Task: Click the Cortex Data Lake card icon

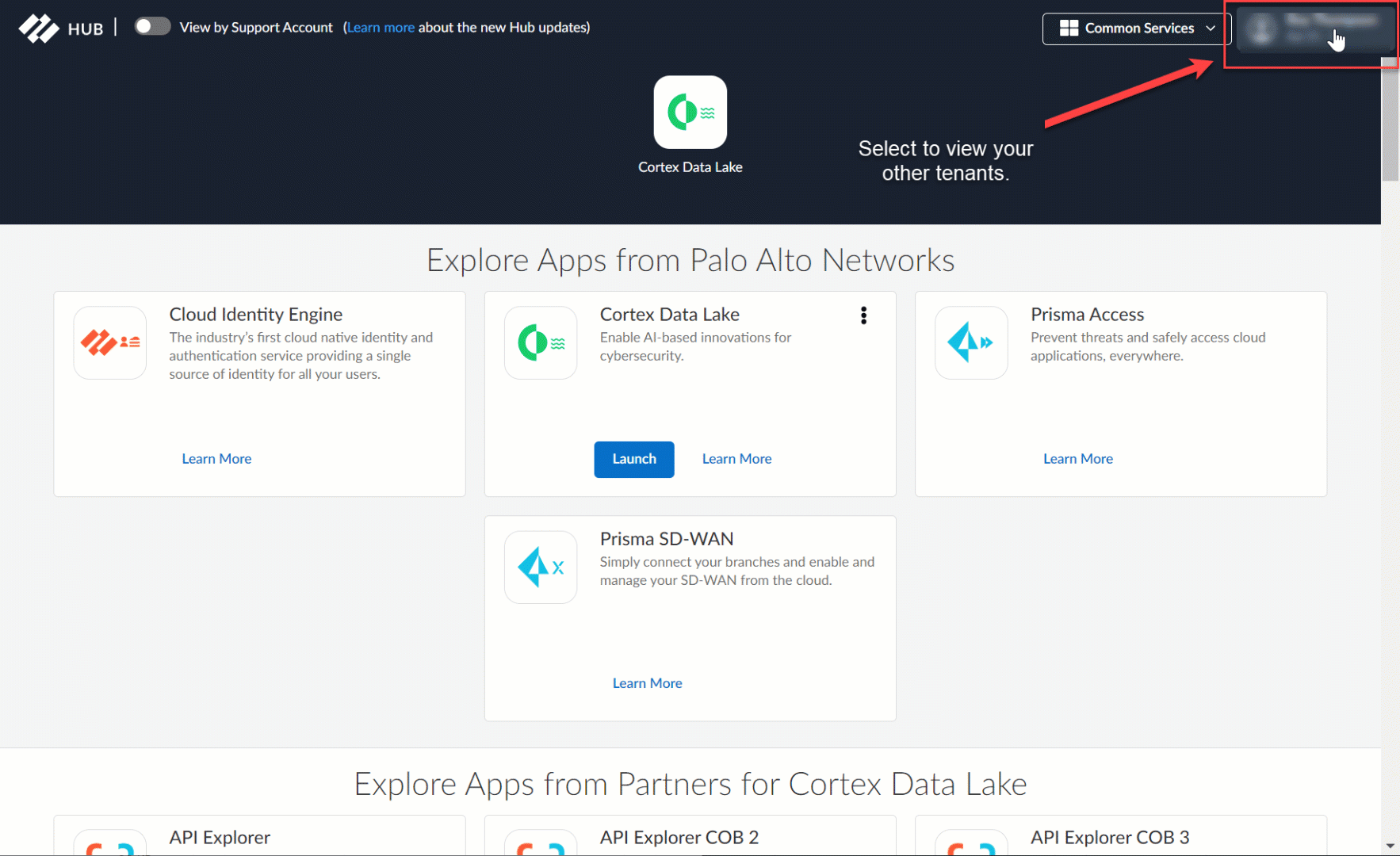Action: coord(541,342)
